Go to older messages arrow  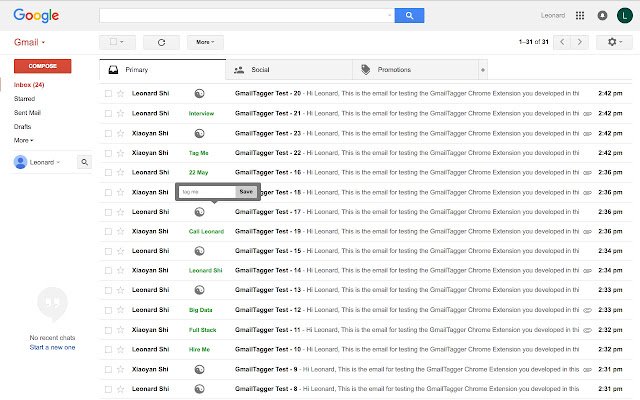tap(580, 42)
